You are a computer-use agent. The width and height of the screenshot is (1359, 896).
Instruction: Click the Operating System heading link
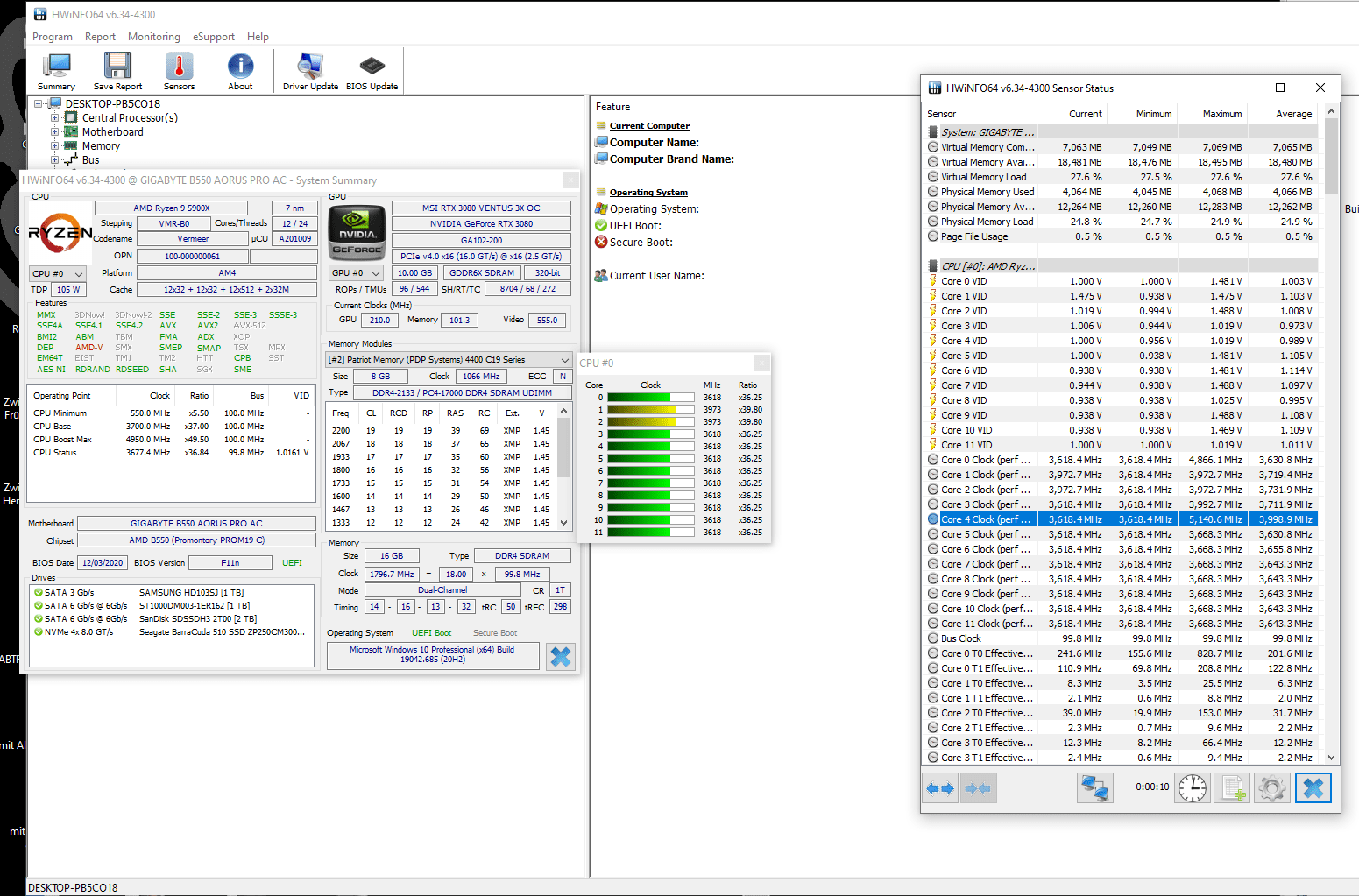[648, 193]
